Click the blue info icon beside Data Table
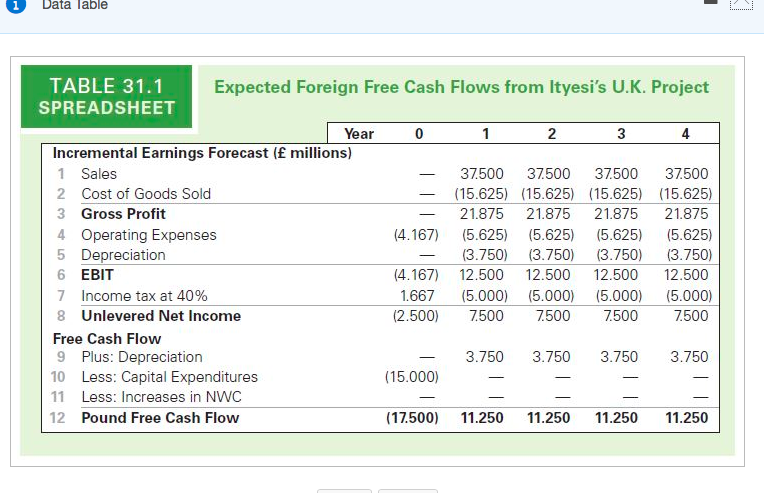The height and width of the screenshot is (493, 764). [x=16, y=6]
